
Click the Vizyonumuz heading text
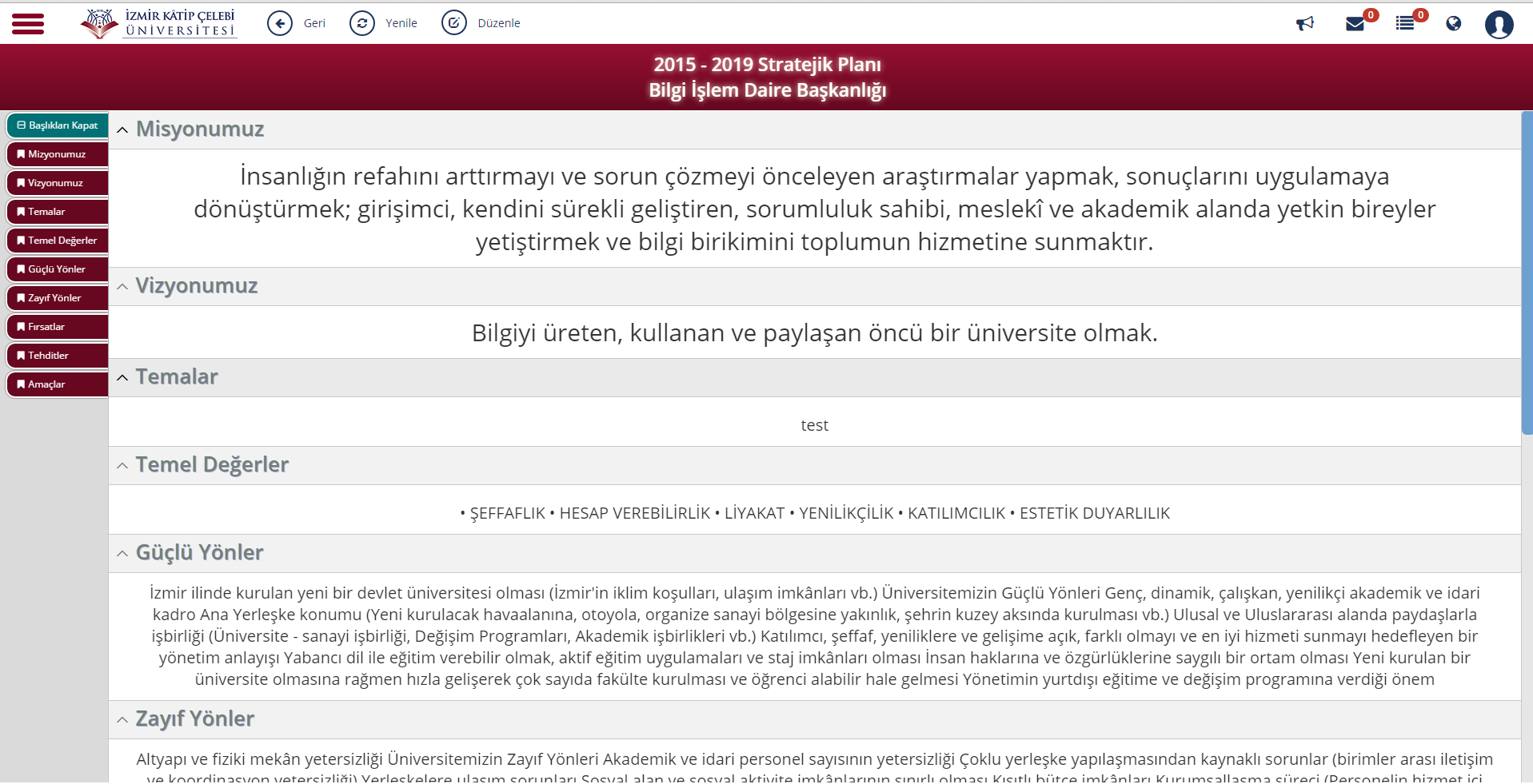197,285
